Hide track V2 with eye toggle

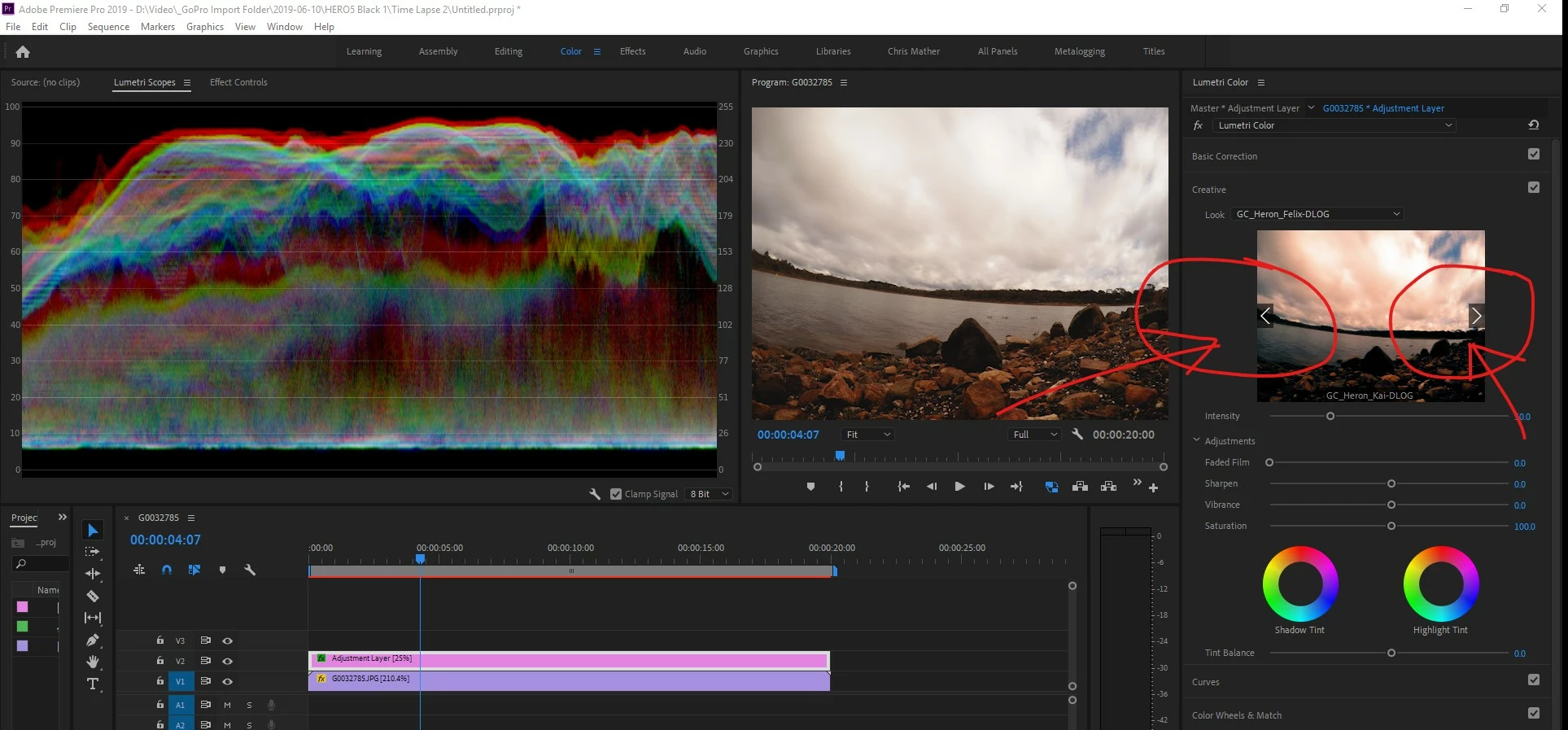[228, 661]
